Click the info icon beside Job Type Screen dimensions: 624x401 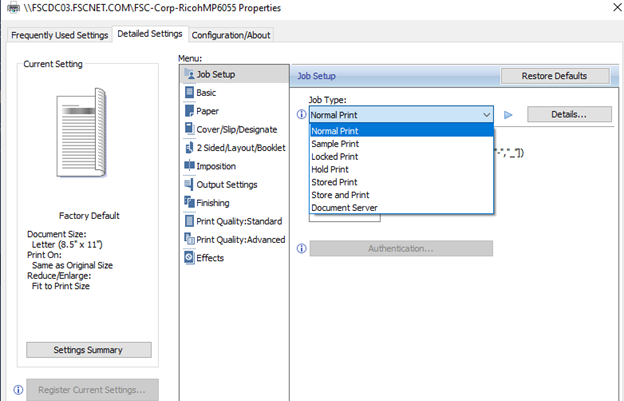(x=302, y=115)
